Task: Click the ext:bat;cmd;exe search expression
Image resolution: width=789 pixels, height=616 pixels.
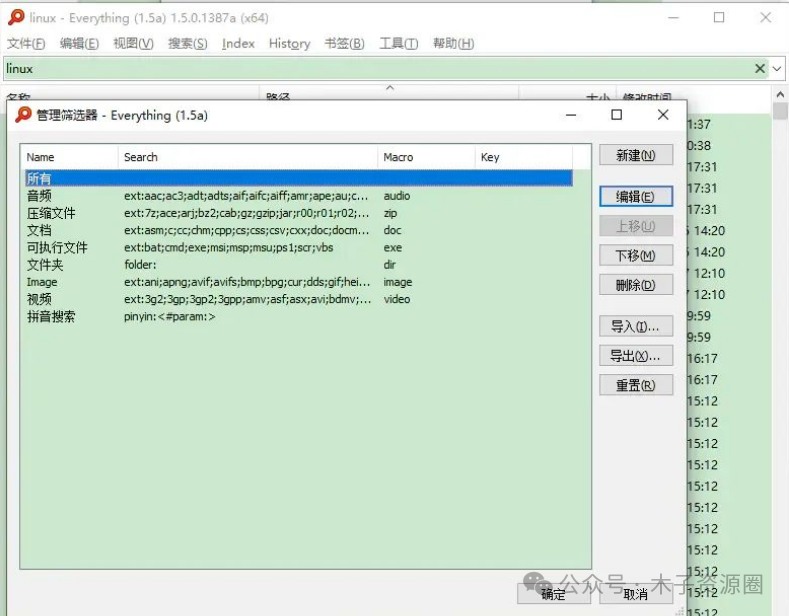Action: [228, 248]
